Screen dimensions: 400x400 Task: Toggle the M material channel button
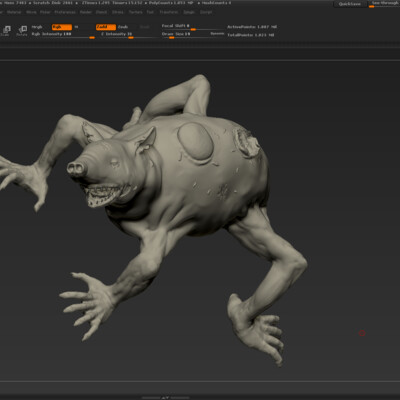point(76,27)
